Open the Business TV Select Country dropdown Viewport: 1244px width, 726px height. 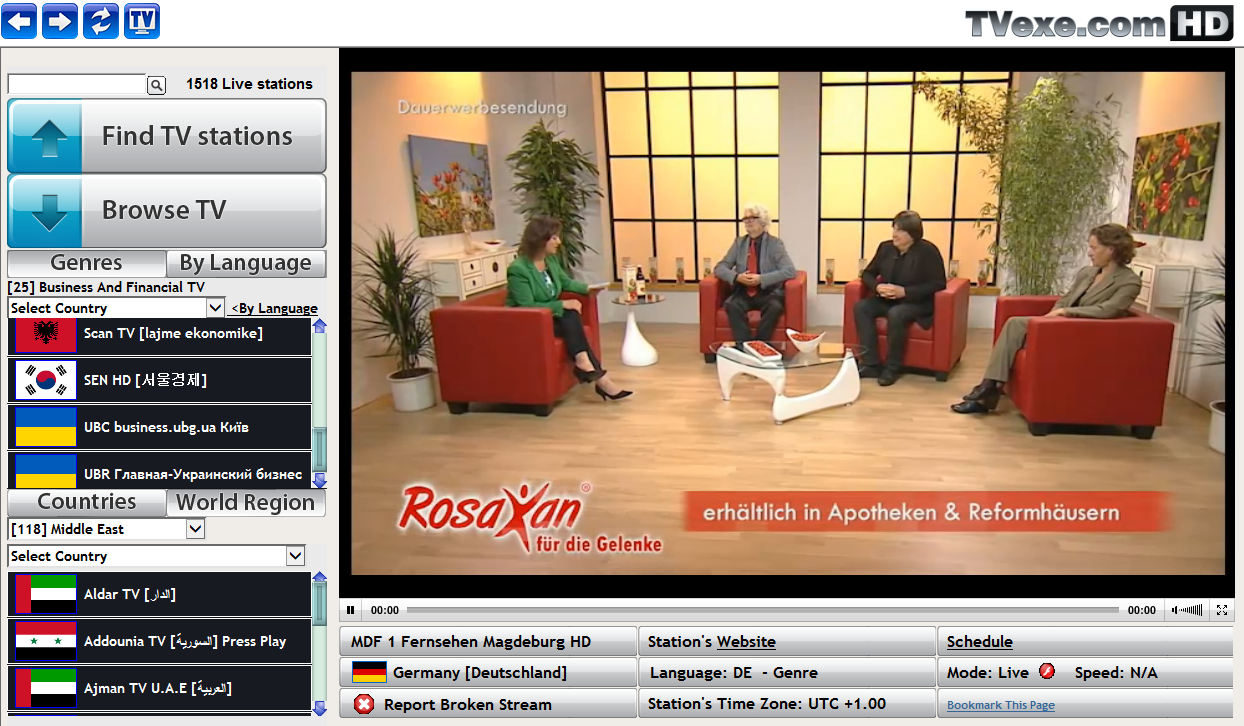coord(116,308)
